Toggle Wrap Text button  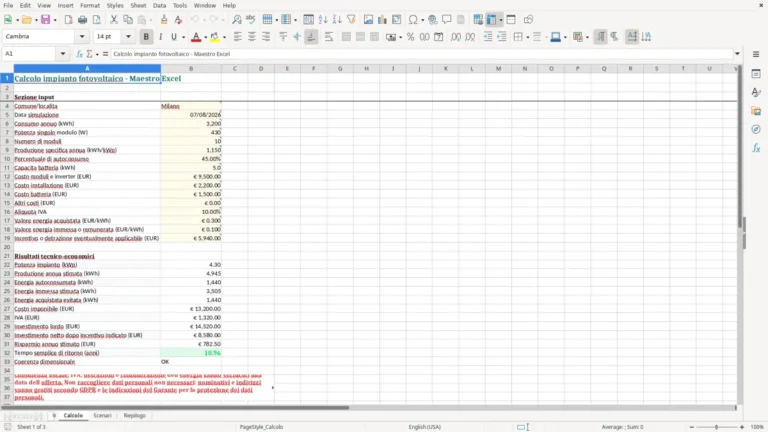tap(329, 37)
